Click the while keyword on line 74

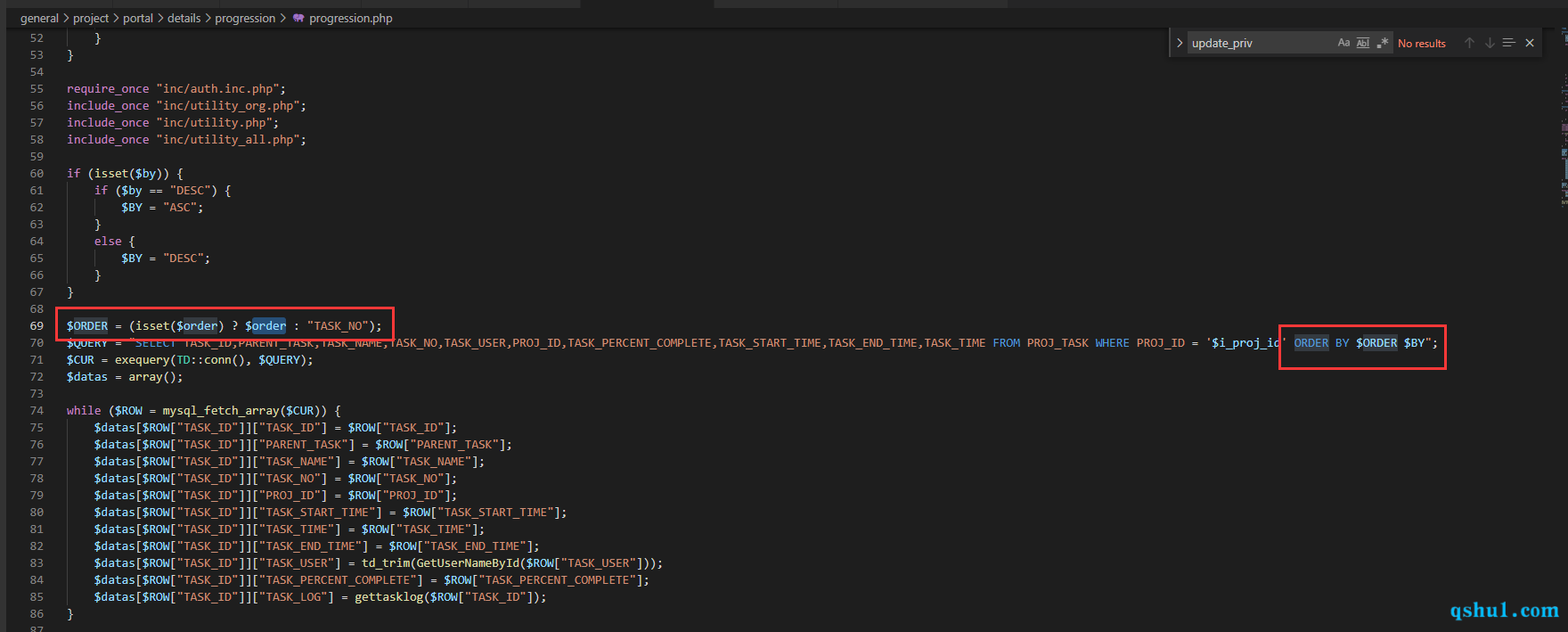click(84, 410)
